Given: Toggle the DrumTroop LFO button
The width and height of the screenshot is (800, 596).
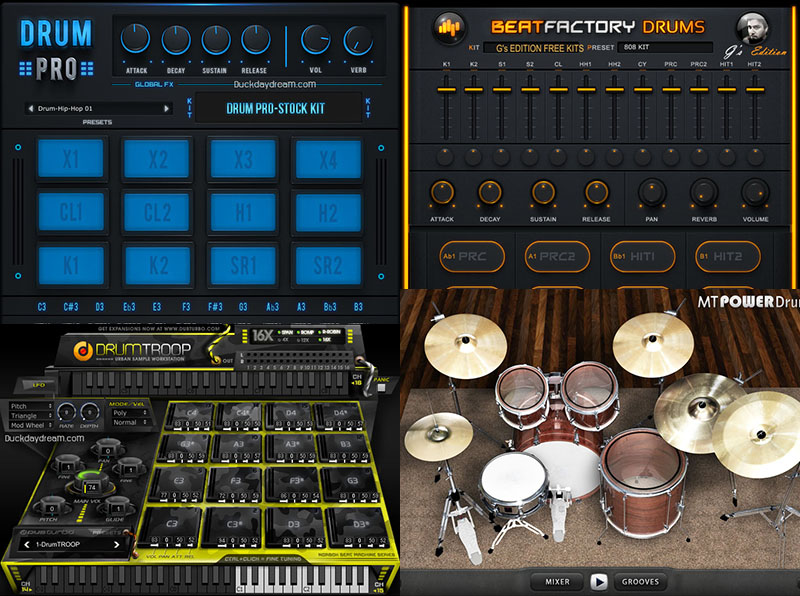Looking at the screenshot, I should [x=39, y=385].
